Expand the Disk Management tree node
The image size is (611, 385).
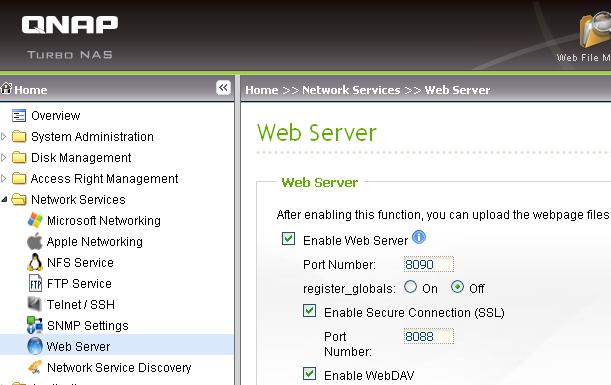pyautogui.click(x=4, y=157)
